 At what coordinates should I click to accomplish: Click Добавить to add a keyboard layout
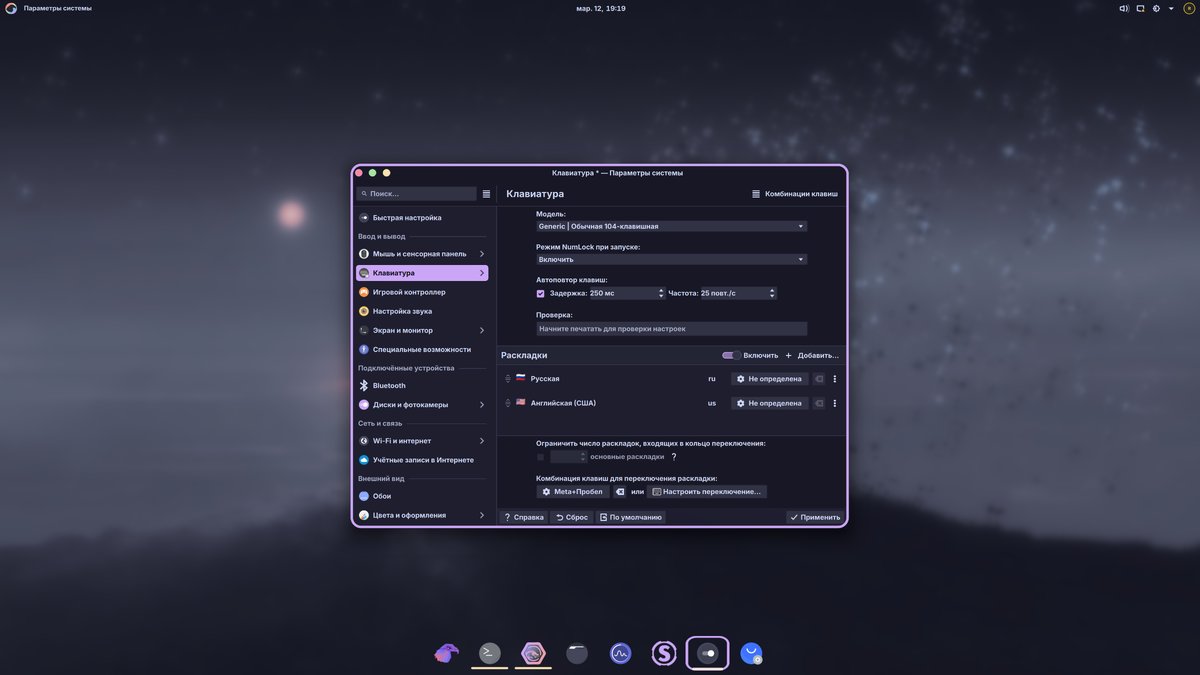pos(812,355)
